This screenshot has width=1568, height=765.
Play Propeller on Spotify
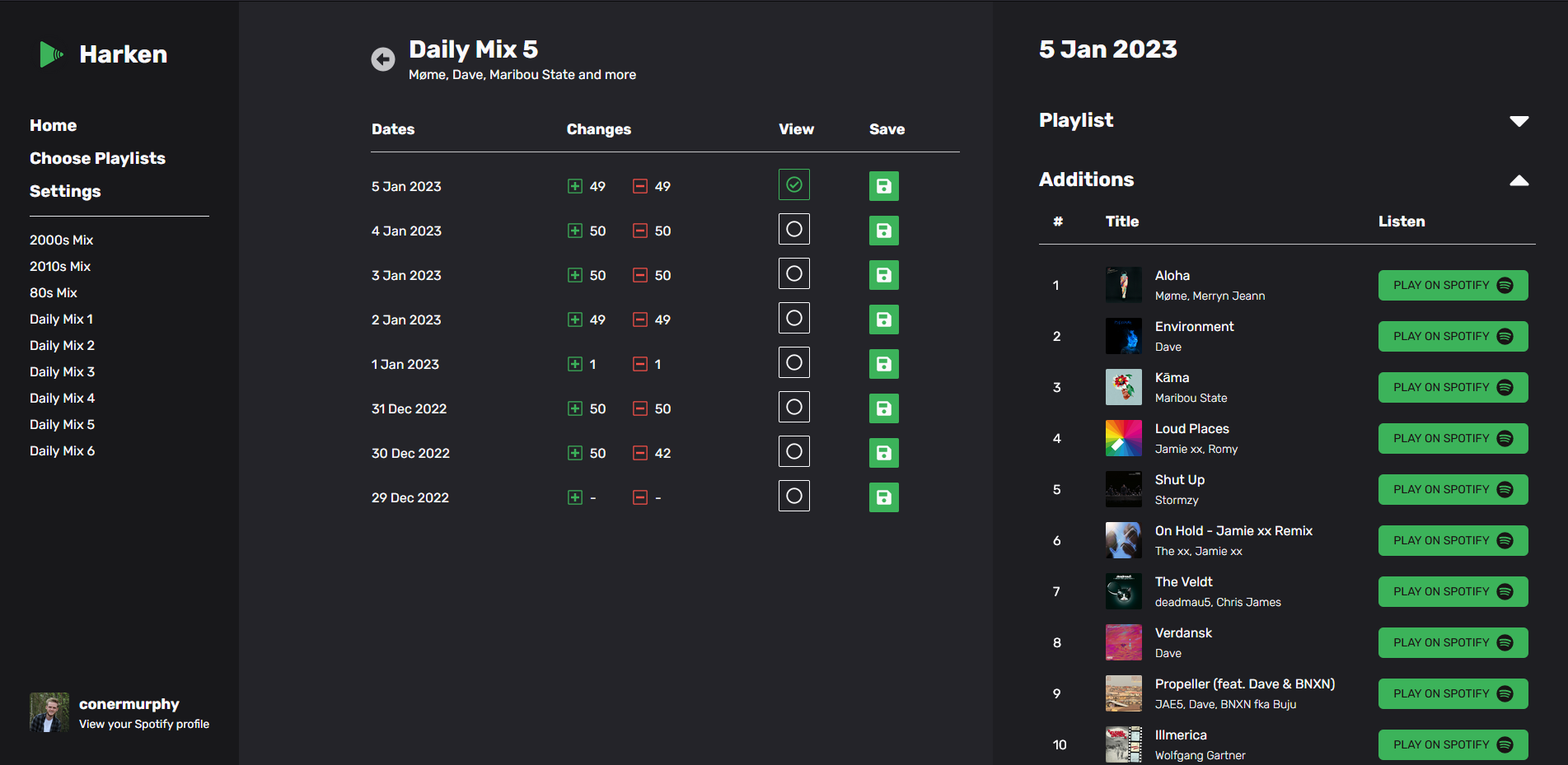[1453, 693]
